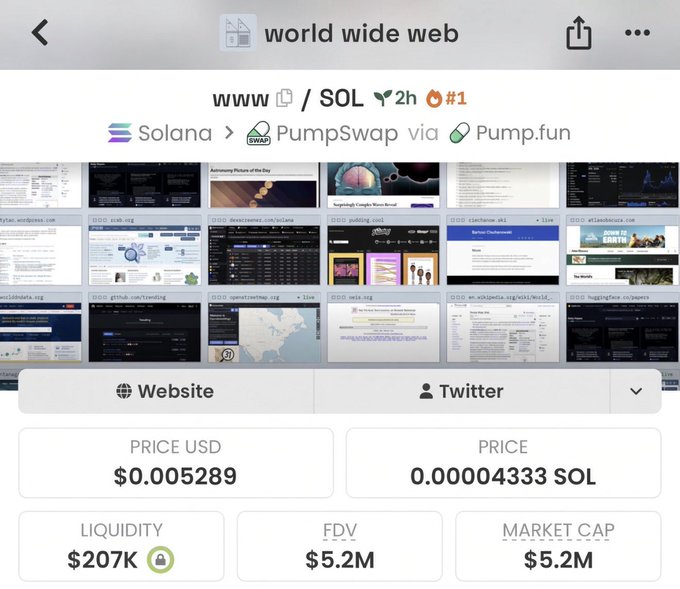
Task: Open the share icon menu
Action: [579, 33]
